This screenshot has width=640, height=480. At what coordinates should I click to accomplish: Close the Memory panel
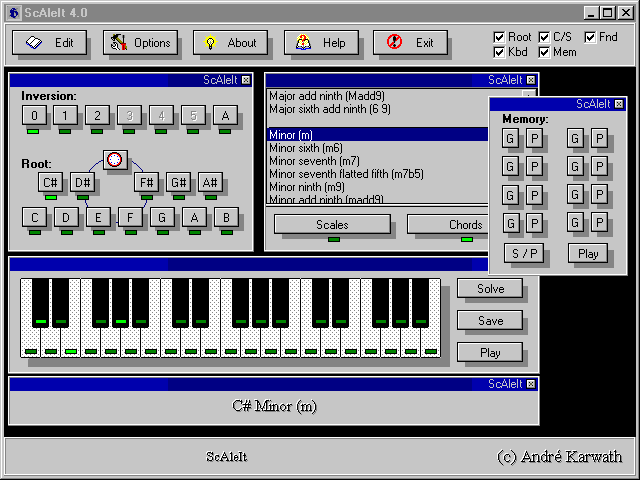619,104
